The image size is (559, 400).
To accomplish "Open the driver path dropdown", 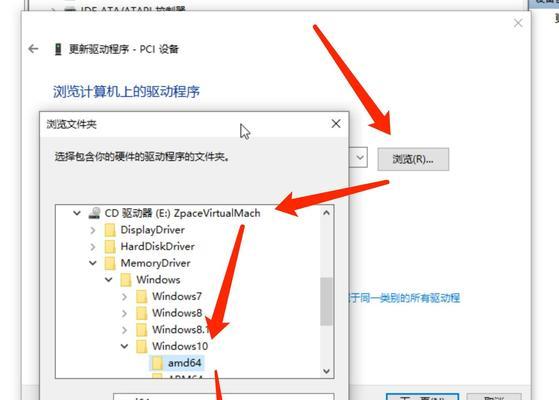I will coord(359,157).
